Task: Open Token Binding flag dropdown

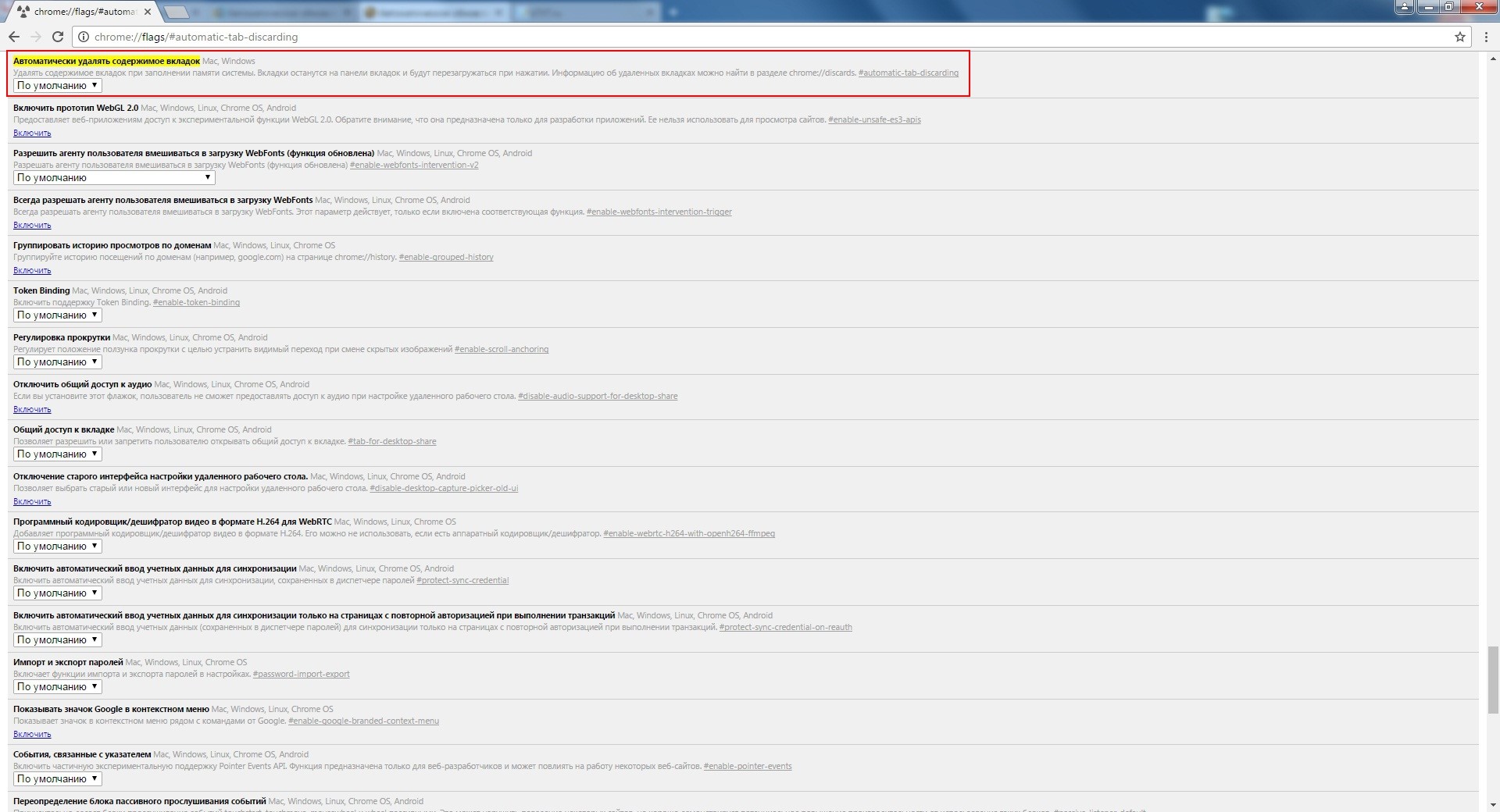Action: point(58,315)
